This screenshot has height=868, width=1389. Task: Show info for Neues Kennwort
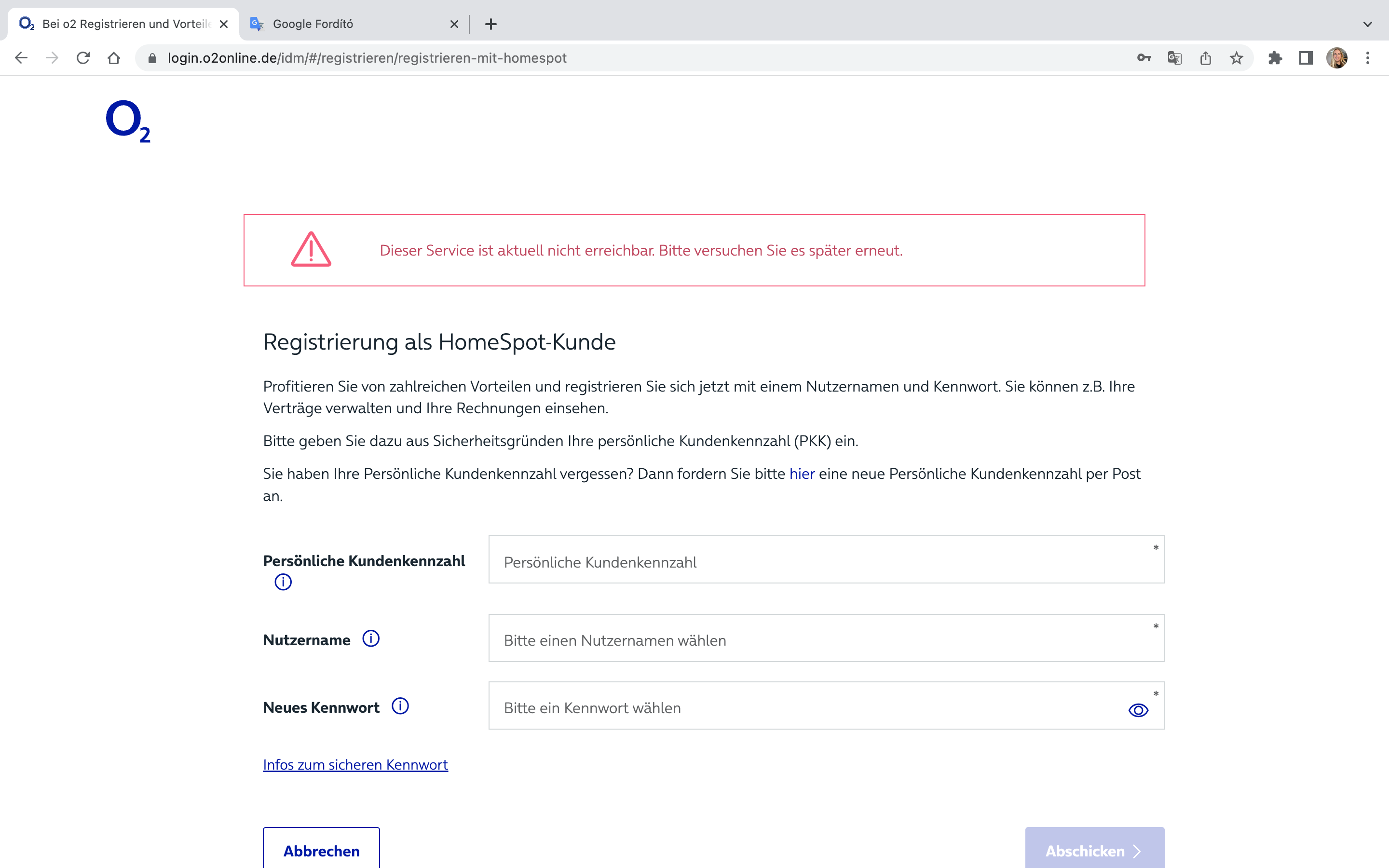(400, 706)
